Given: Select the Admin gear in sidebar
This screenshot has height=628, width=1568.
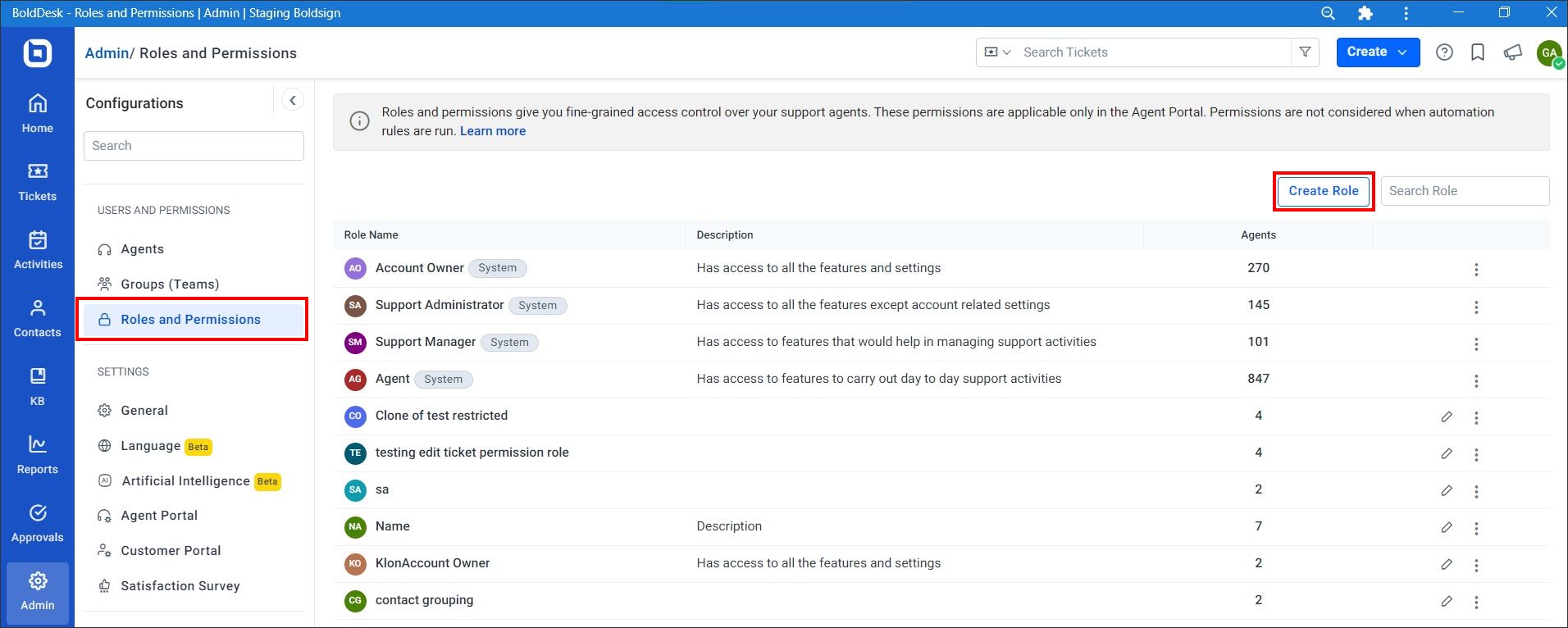Looking at the screenshot, I should coord(38,592).
